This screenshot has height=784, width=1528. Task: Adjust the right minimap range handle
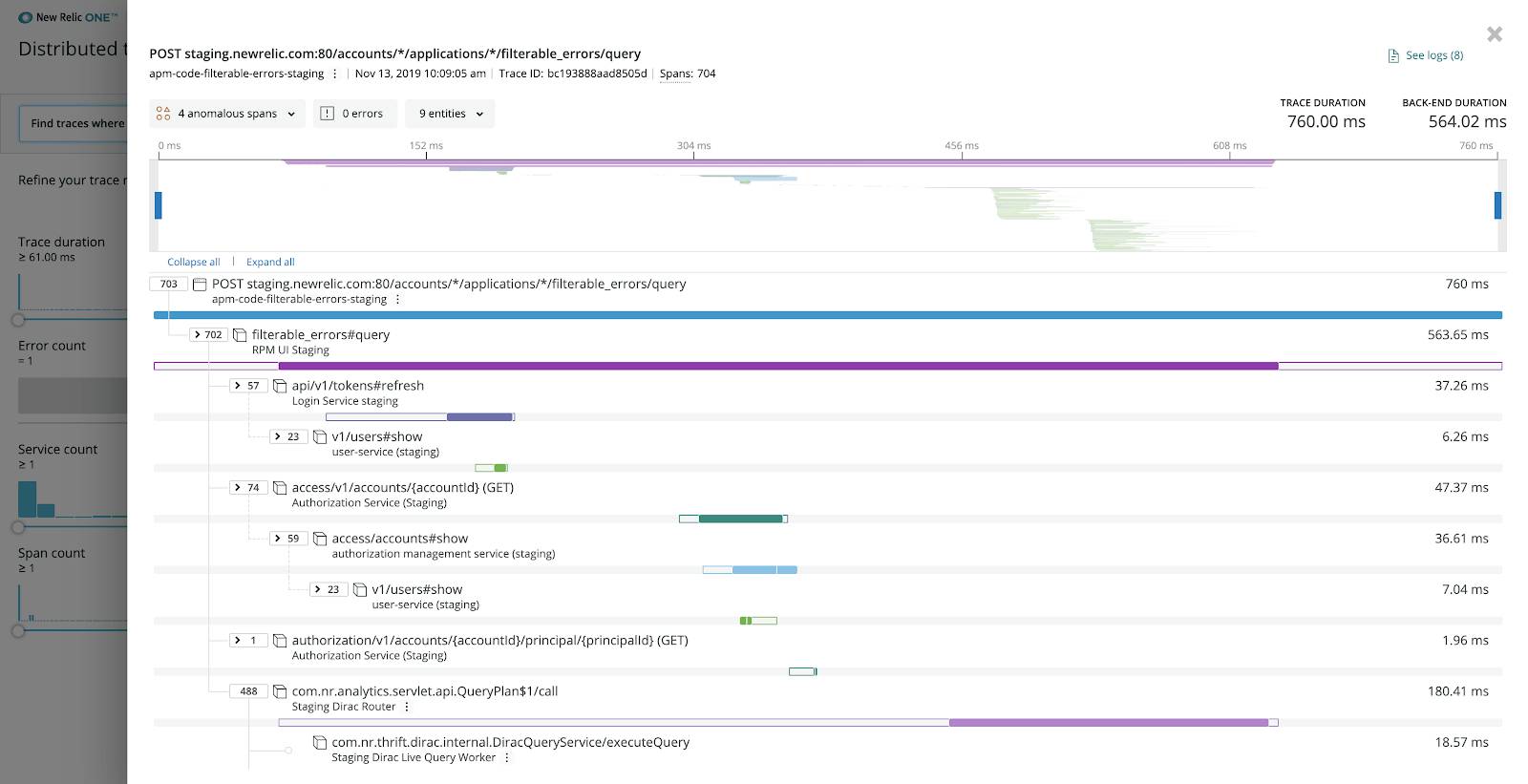click(1497, 205)
